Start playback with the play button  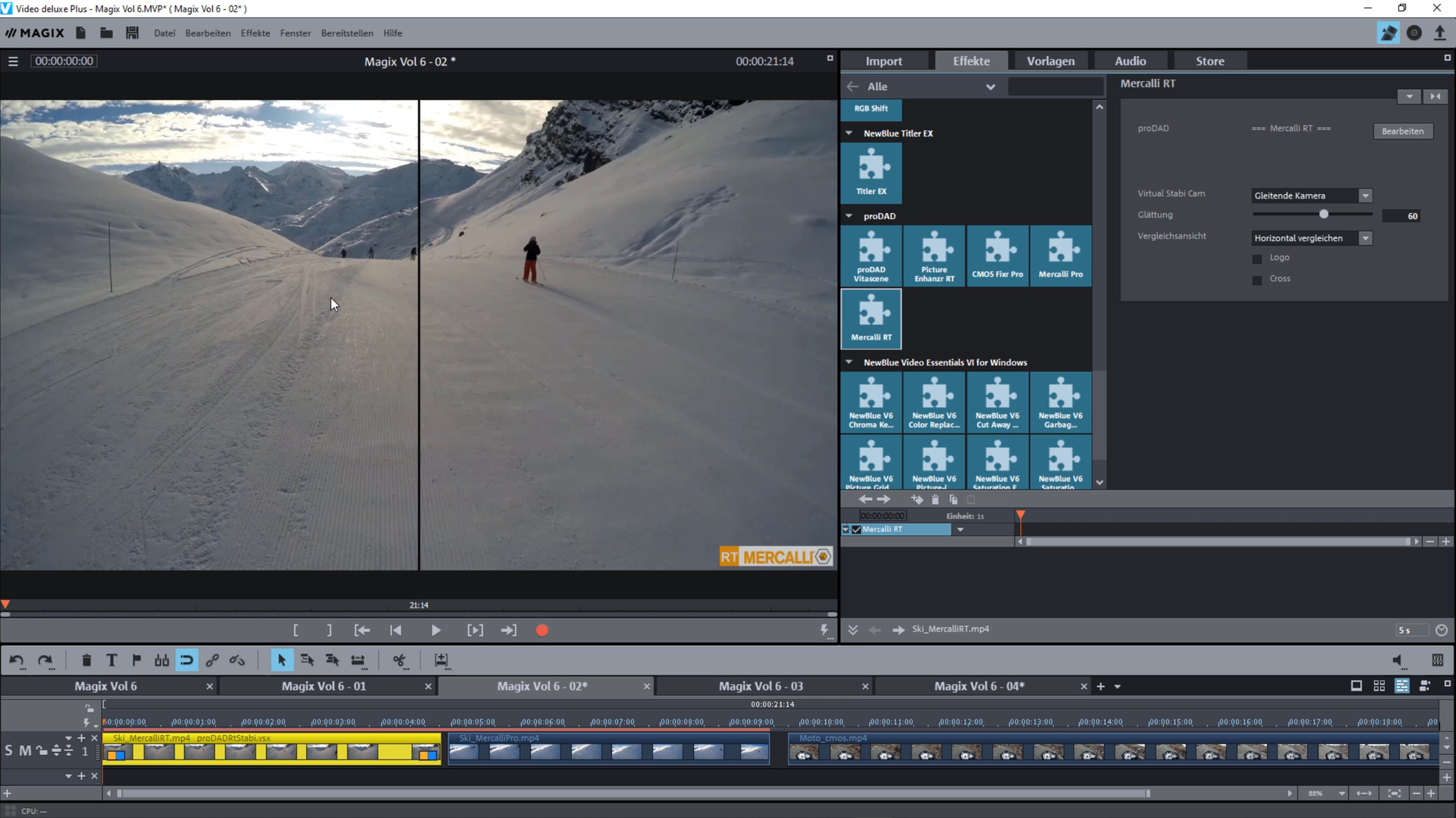[x=435, y=630]
